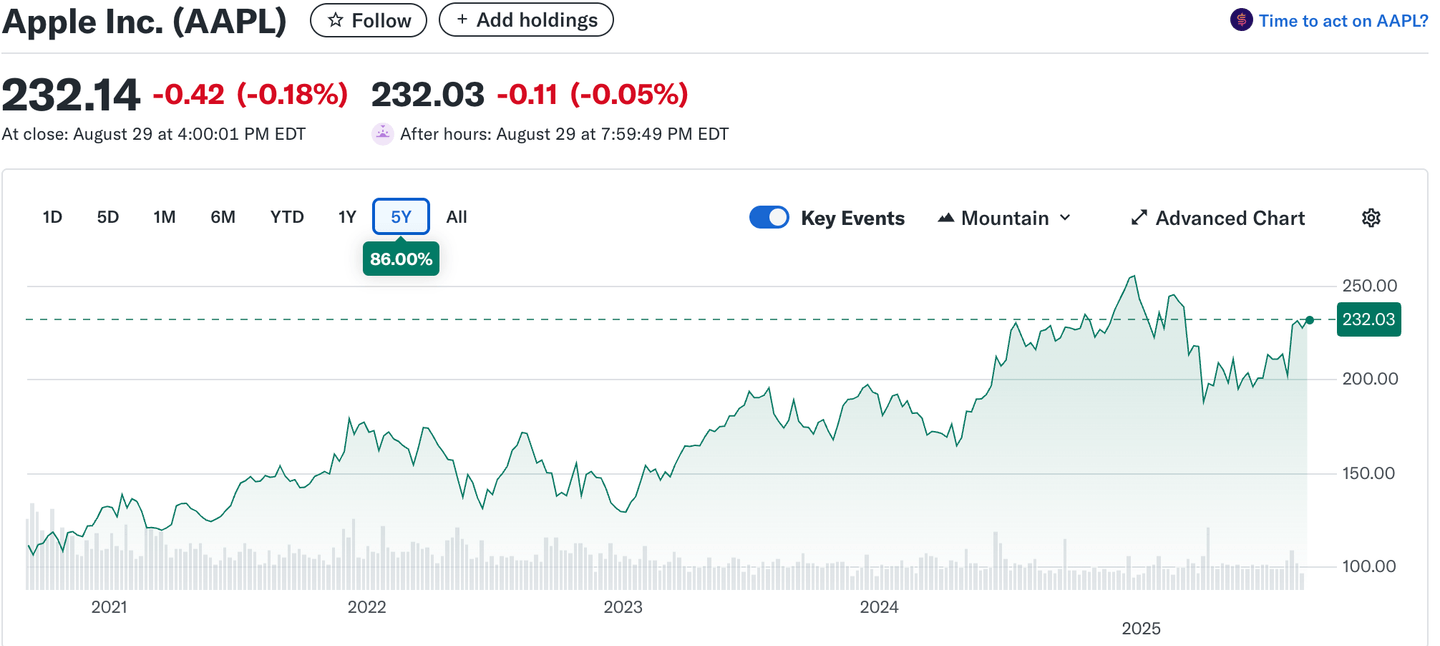The height and width of the screenshot is (646, 1440).
Task: Click the green endpoint dot on chart
Action: (1309, 320)
